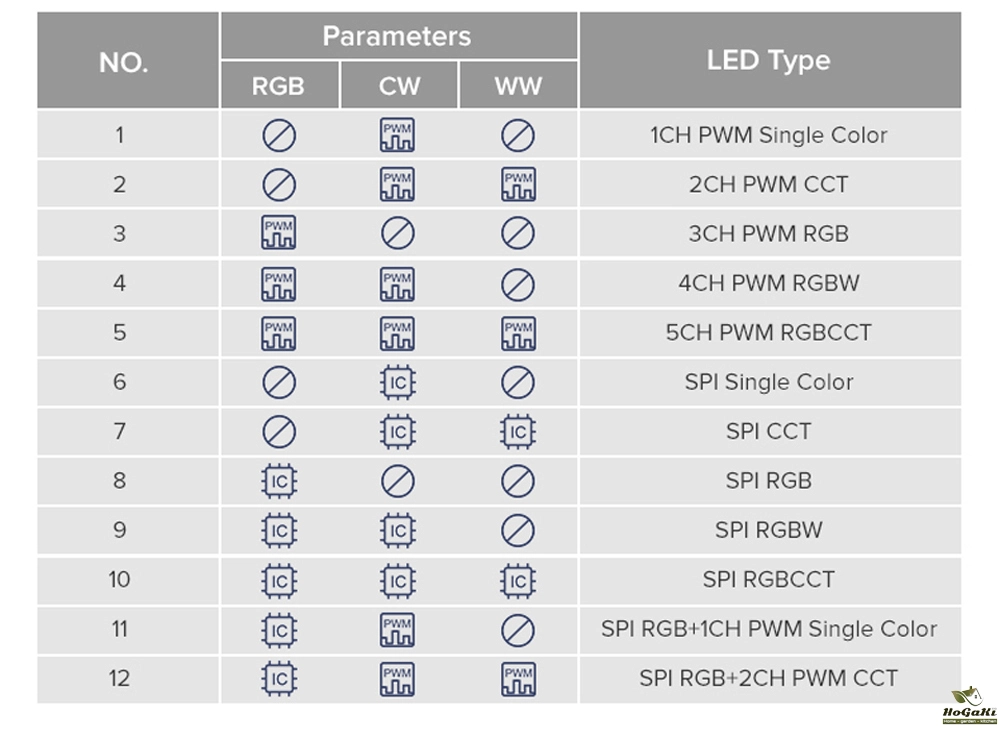Select the RGB column header

coord(278,86)
